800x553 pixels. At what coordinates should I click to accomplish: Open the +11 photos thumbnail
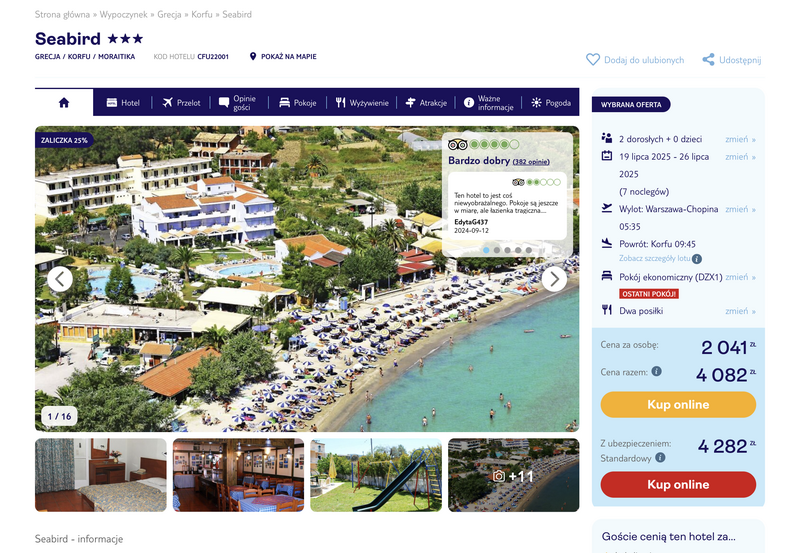point(513,475)
